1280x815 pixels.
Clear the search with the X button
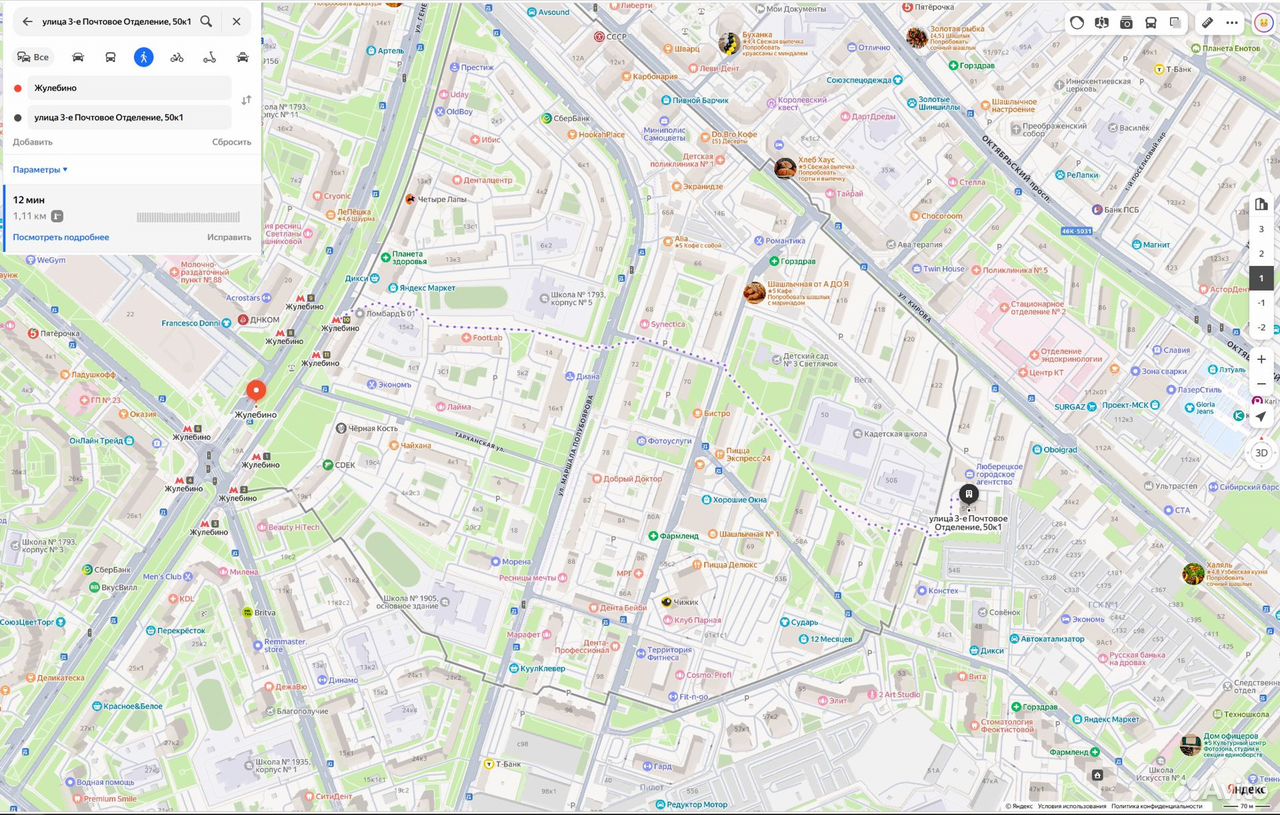[x=236, y=21]
